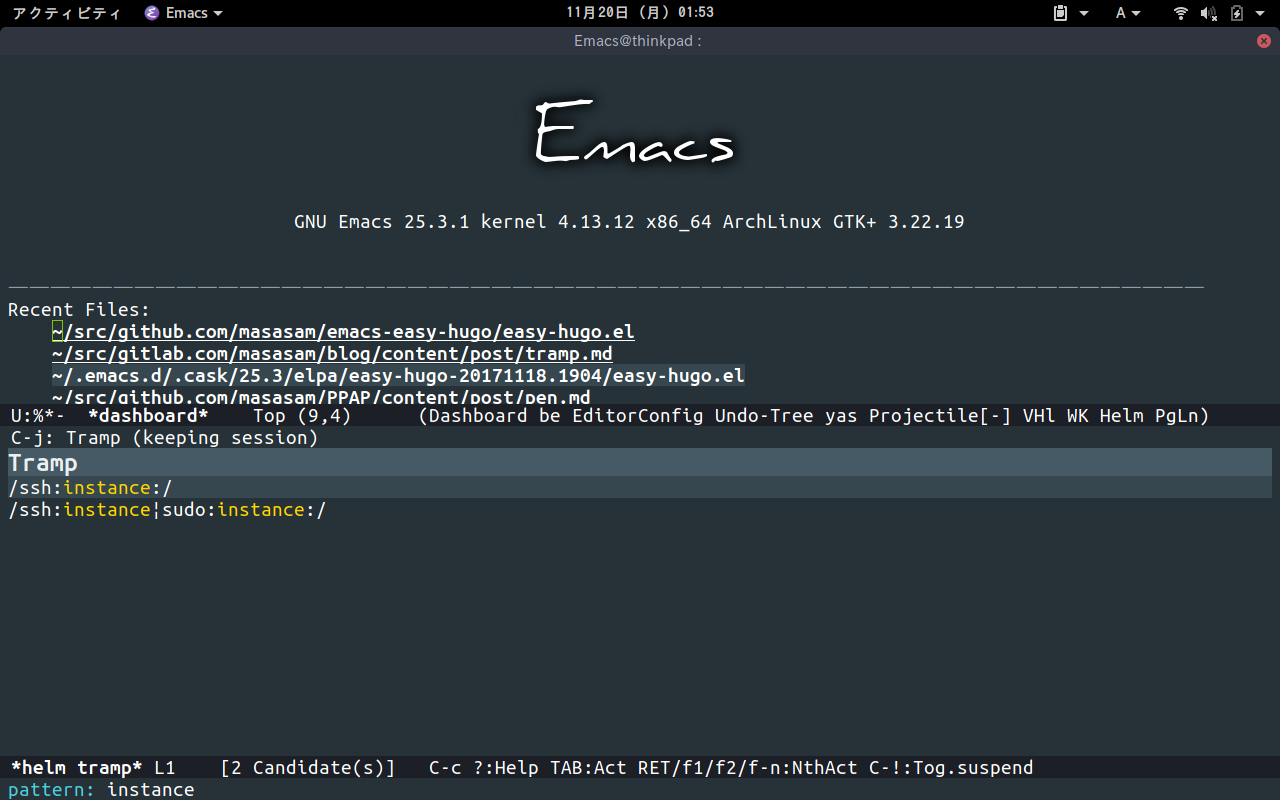Click the VHl minor mode indicator
Image resolution: width=1280 pixels, height=800 pixels.
coord(1039,416)
